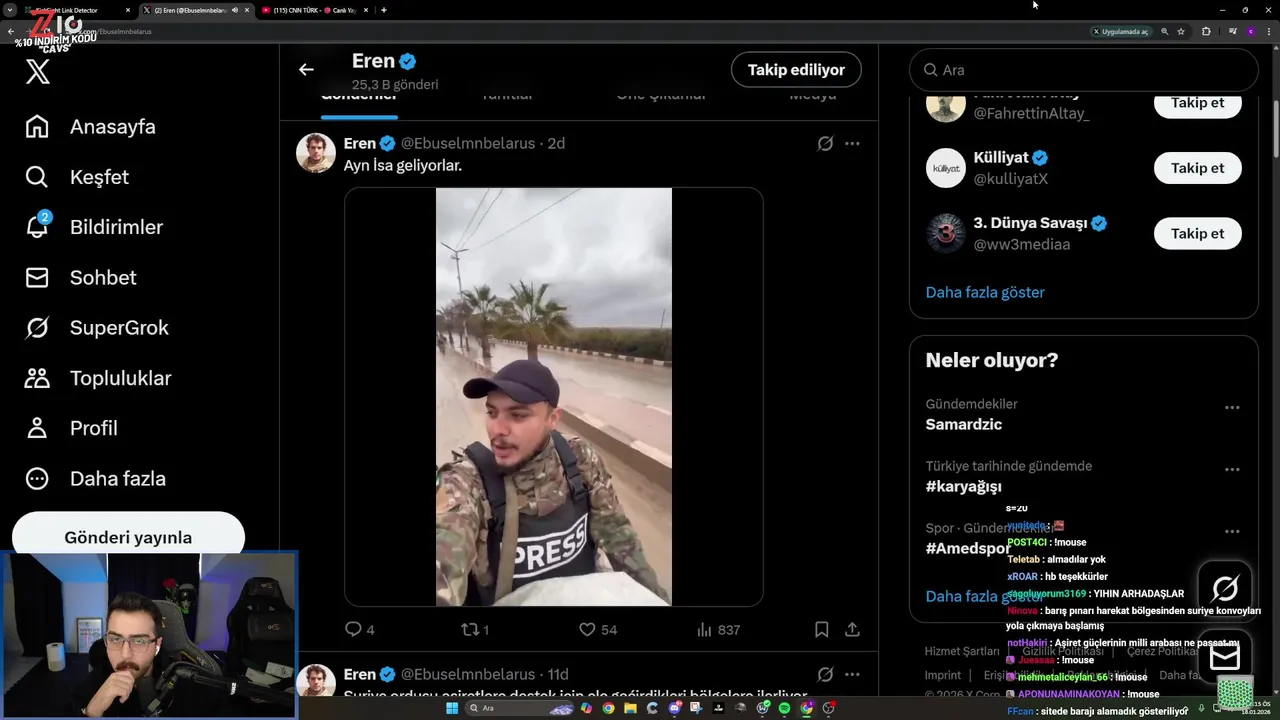Click the X logo in sidebar
Image resolution: width=1280 pixels, height=720 pixels.
[37, 72]
